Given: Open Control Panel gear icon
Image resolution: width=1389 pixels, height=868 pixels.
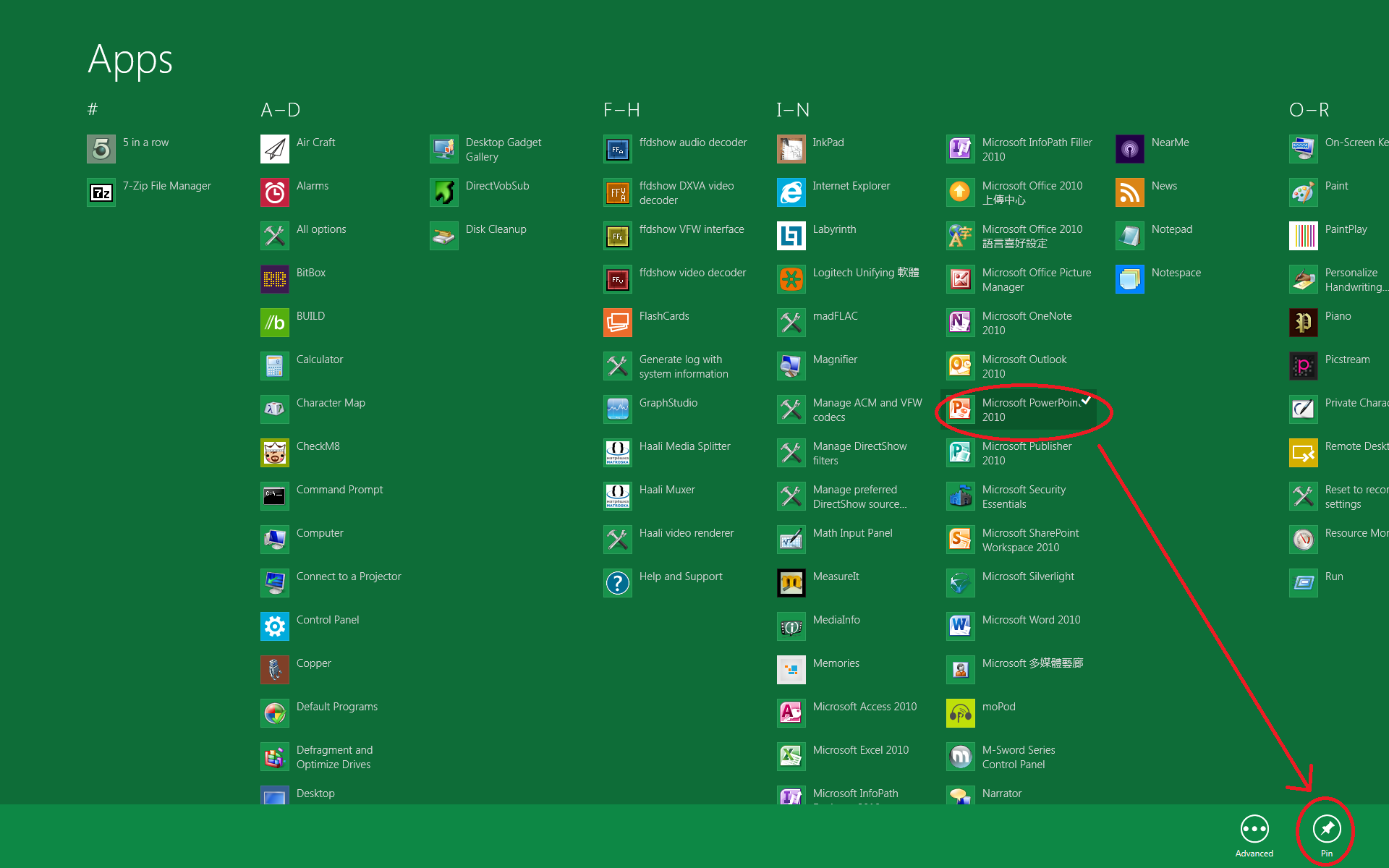Looking at the screenshot, I should [x=275, y=626].
